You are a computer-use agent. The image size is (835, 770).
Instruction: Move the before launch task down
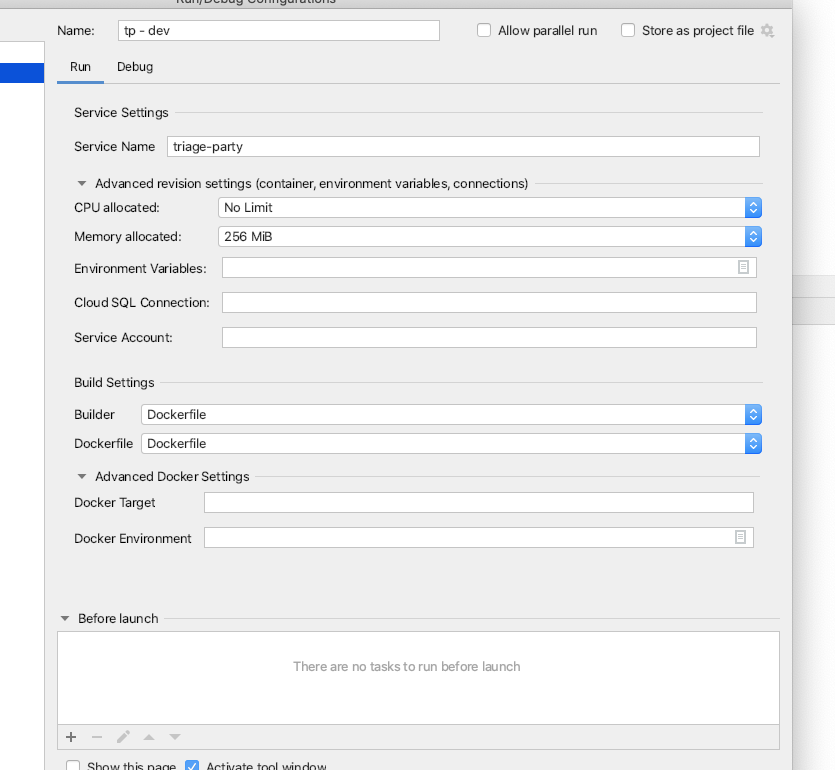point(175,738)
